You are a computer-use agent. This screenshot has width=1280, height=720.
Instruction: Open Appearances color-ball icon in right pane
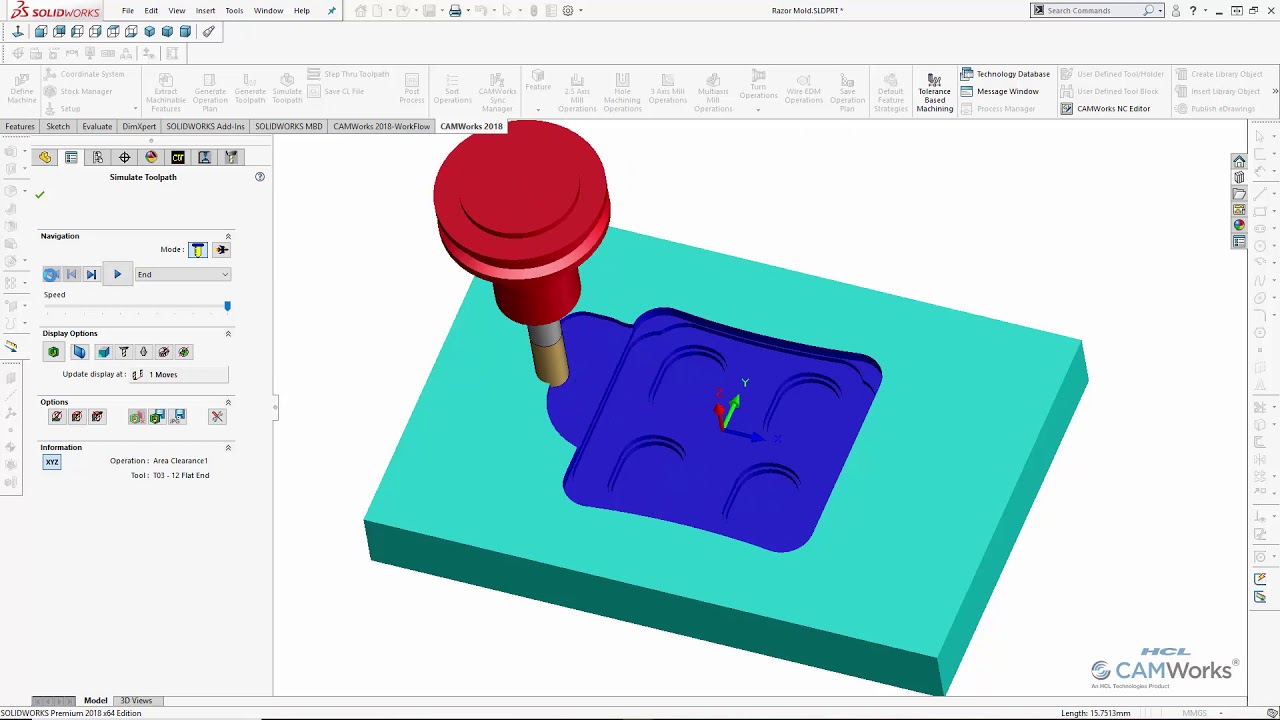click(x=1239, y=225)
